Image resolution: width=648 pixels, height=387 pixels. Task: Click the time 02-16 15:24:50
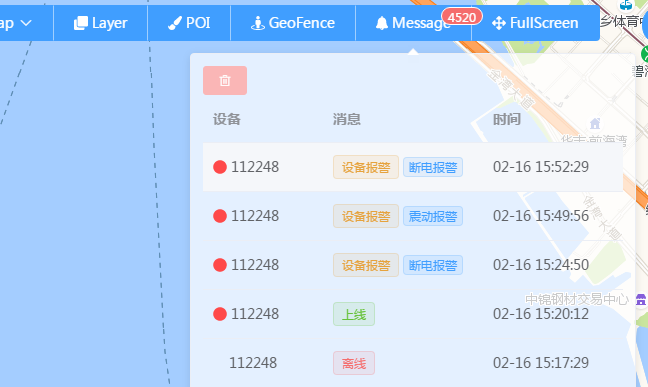(x=541, y=265)
